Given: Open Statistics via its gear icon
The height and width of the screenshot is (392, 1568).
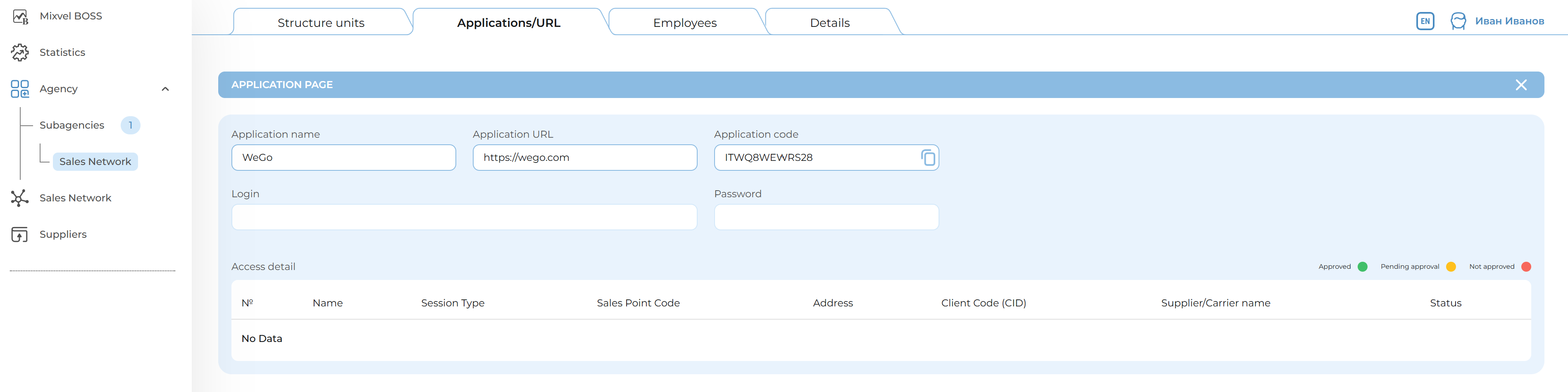Looking at the screenshot, I should tap(20, 53).
